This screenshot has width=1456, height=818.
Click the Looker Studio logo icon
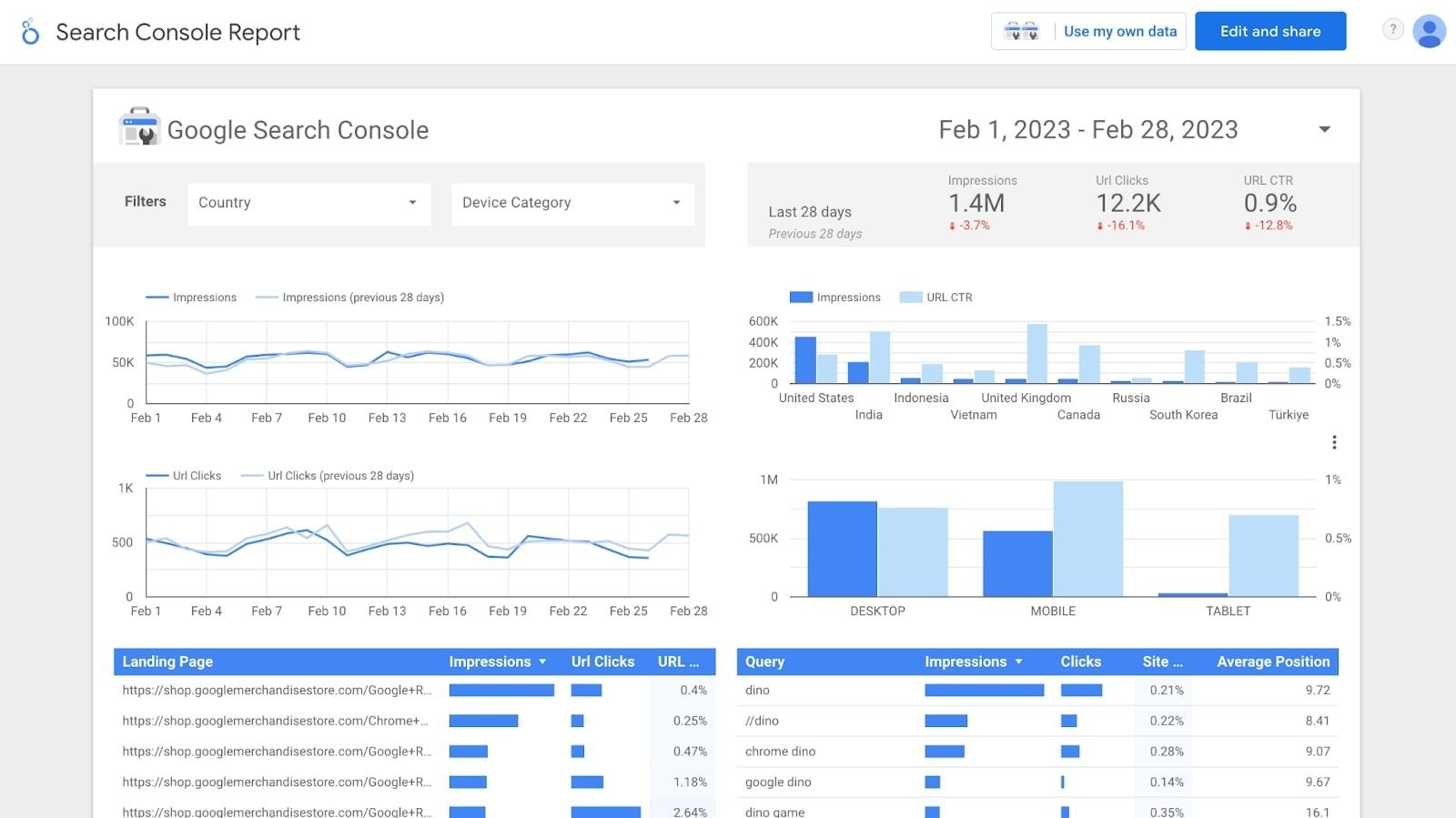point(30,32)
